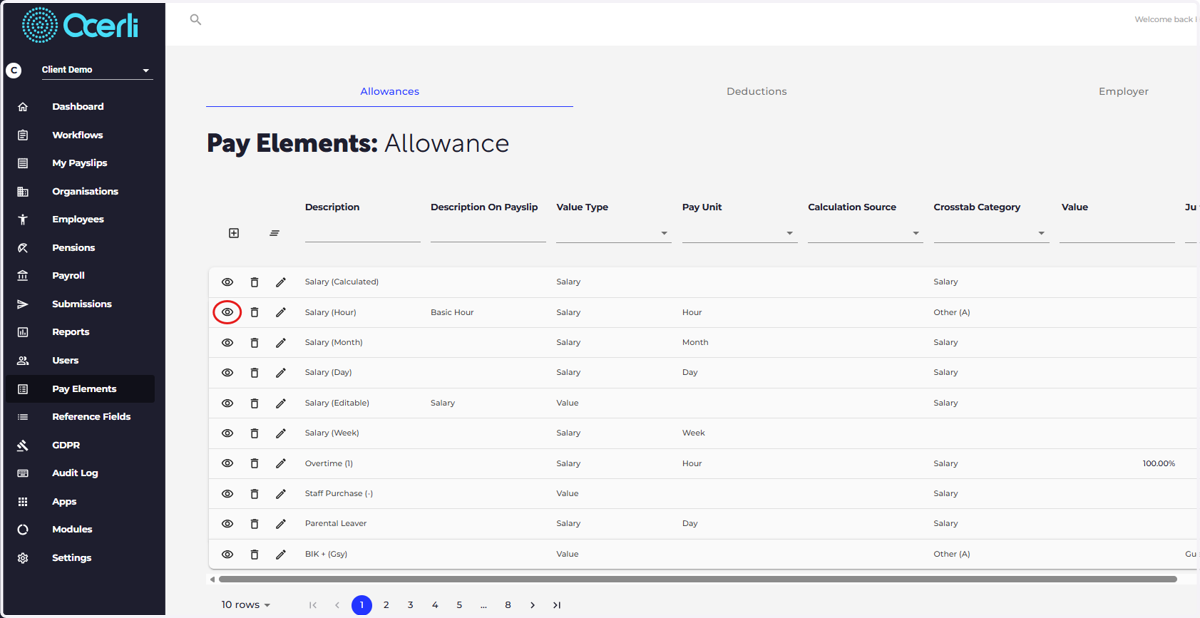Click the Pensions sidebar icon
Screen dimensions: 1200x618
pos(23,247)
